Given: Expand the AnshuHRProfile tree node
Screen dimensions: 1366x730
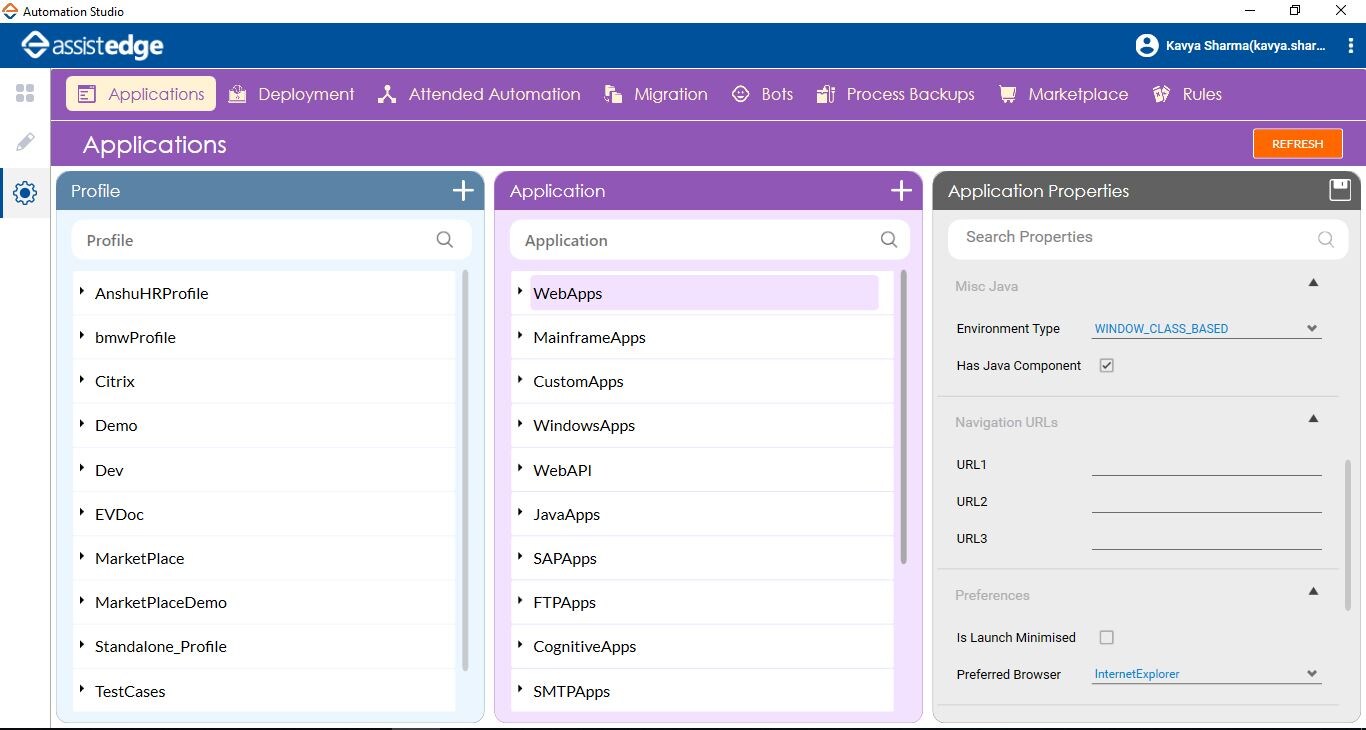Looking at the screenshot, I should tap(82, 292).
